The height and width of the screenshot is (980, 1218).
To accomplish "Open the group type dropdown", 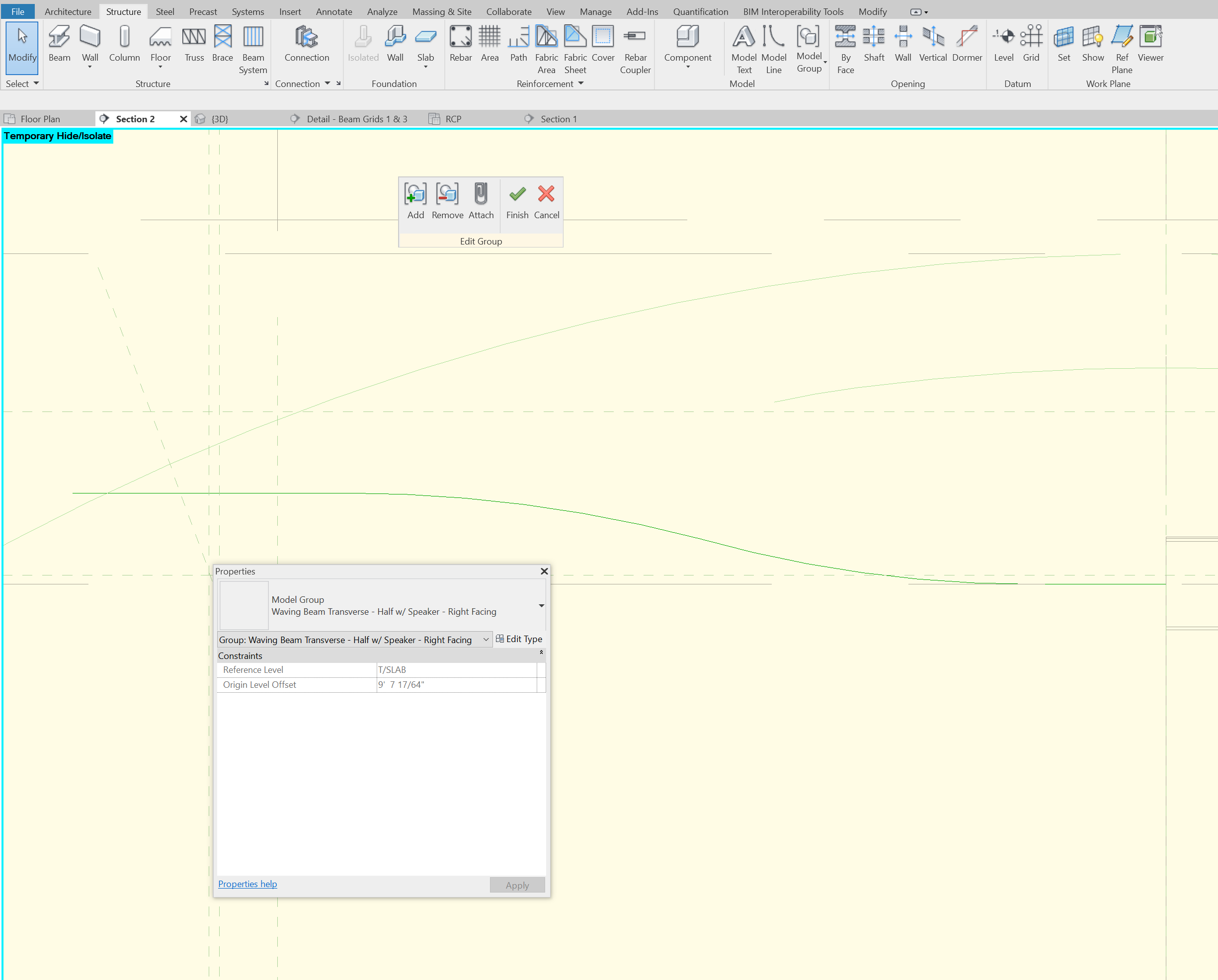I will click(486, 640).
